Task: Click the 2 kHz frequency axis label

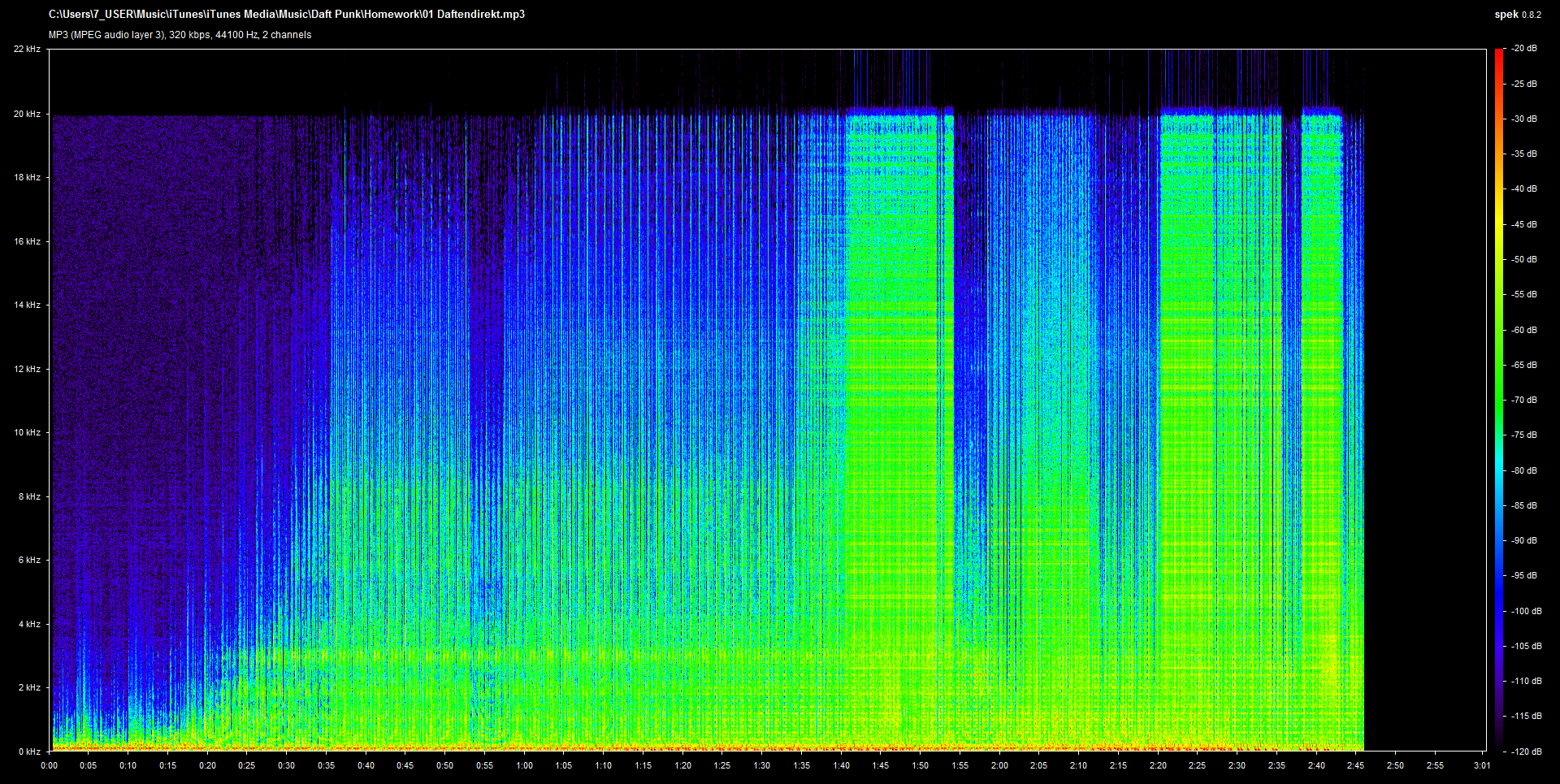Action: [29, 687]
